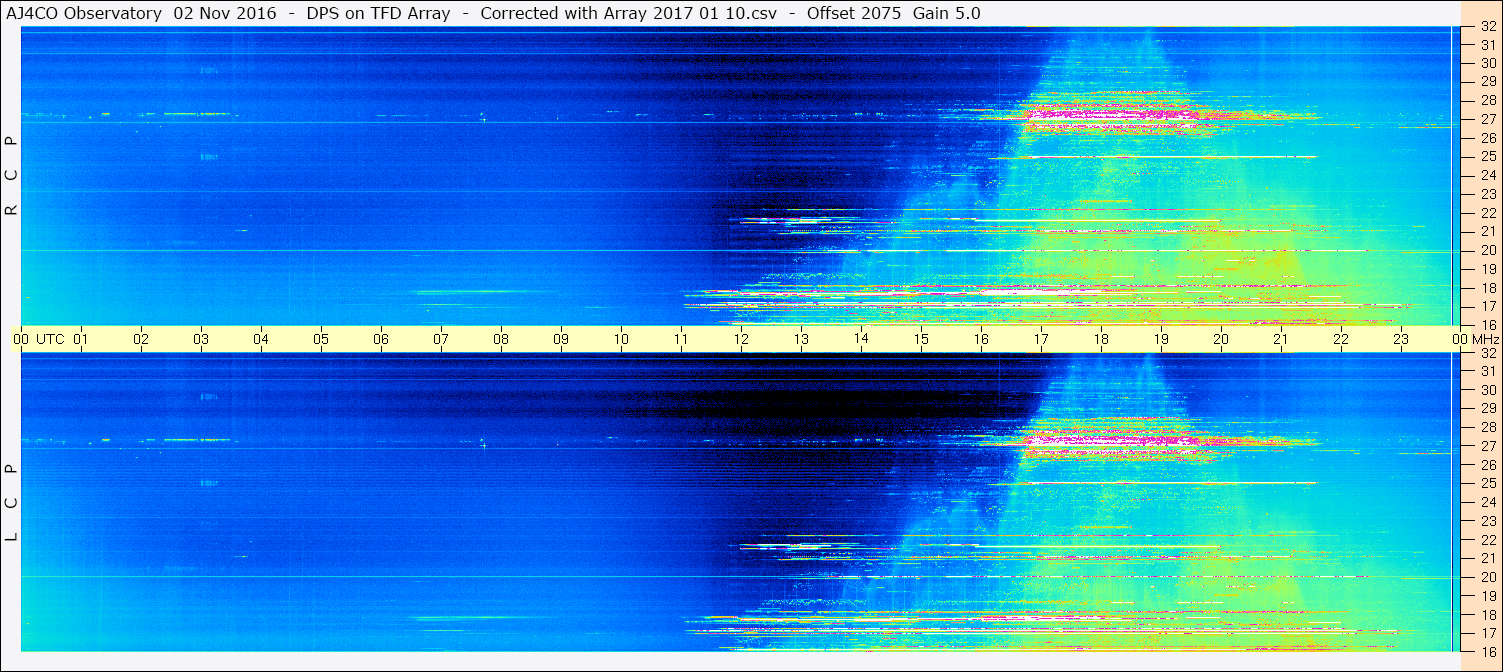Click 19 MHz frequency label in LCP panel
This screenshot has width=1503, height=672.
1488,596
